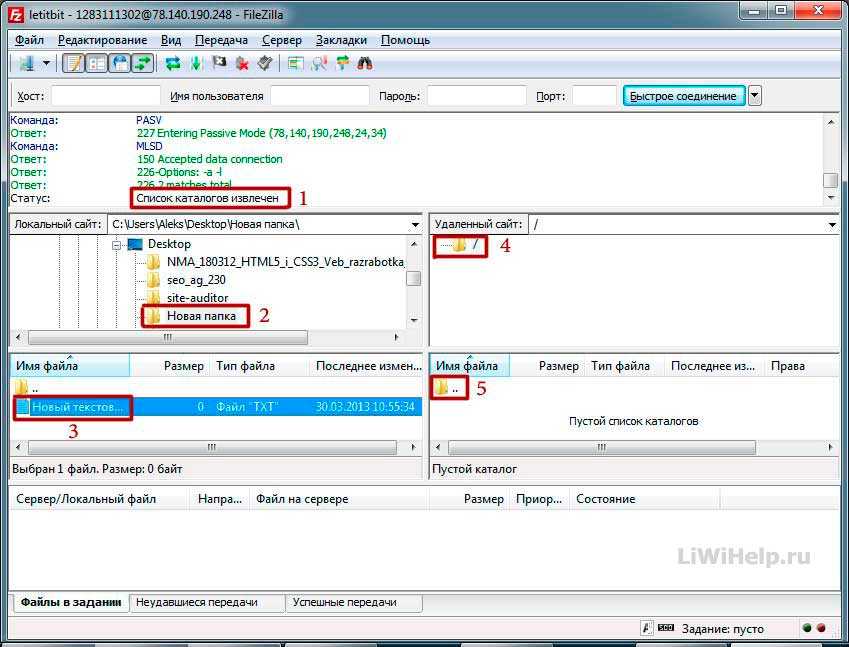Open the Файл menu

tap(29, 40)
